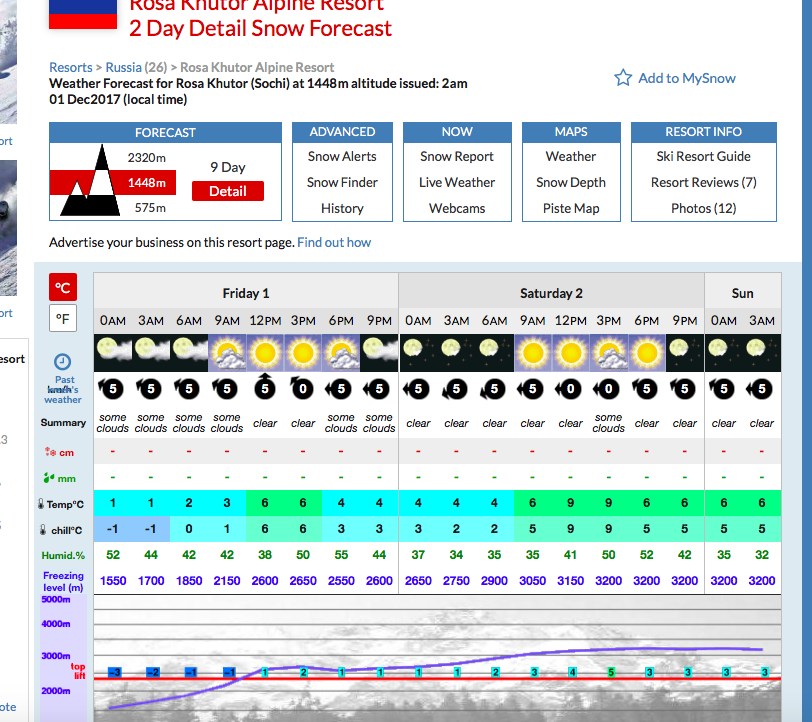Screen dimensions: 812x722
Task: Open the Snow Report
Action: (x=457, y=156)
